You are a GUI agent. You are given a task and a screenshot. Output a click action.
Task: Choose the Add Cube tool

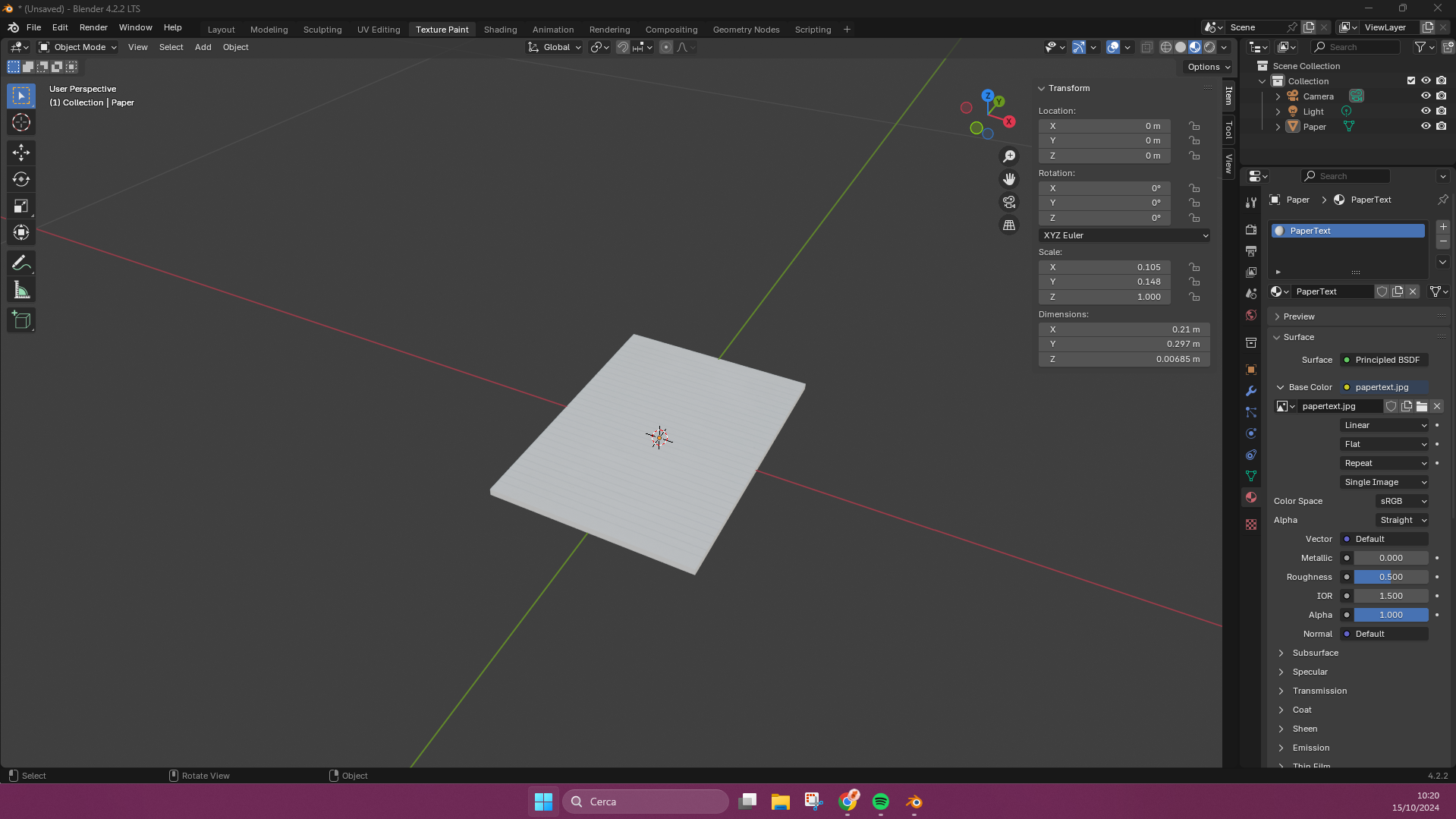tap(21, 320)
